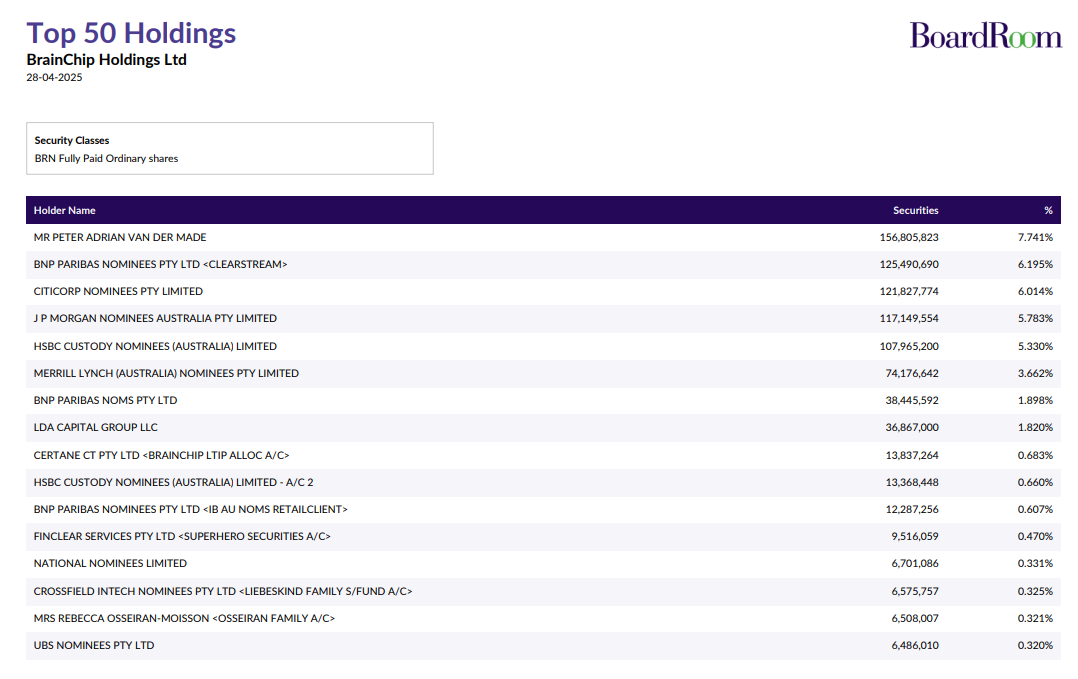Click the Holder Name column header
Viewport: 1078px width, 679px height.
(65, 210)
